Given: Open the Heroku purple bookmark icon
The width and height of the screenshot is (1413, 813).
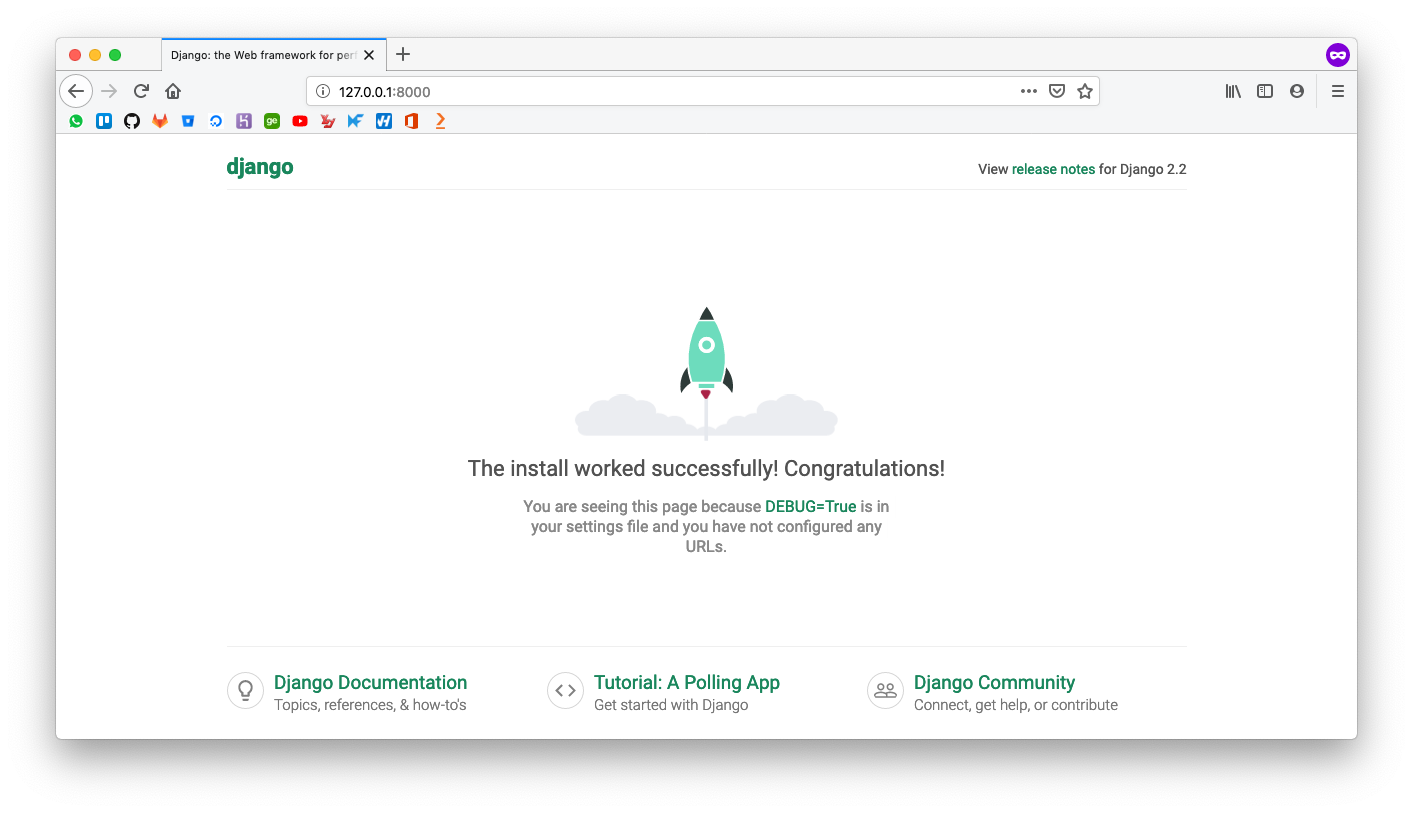Looking at the screenshot, I should coord(244,121).
